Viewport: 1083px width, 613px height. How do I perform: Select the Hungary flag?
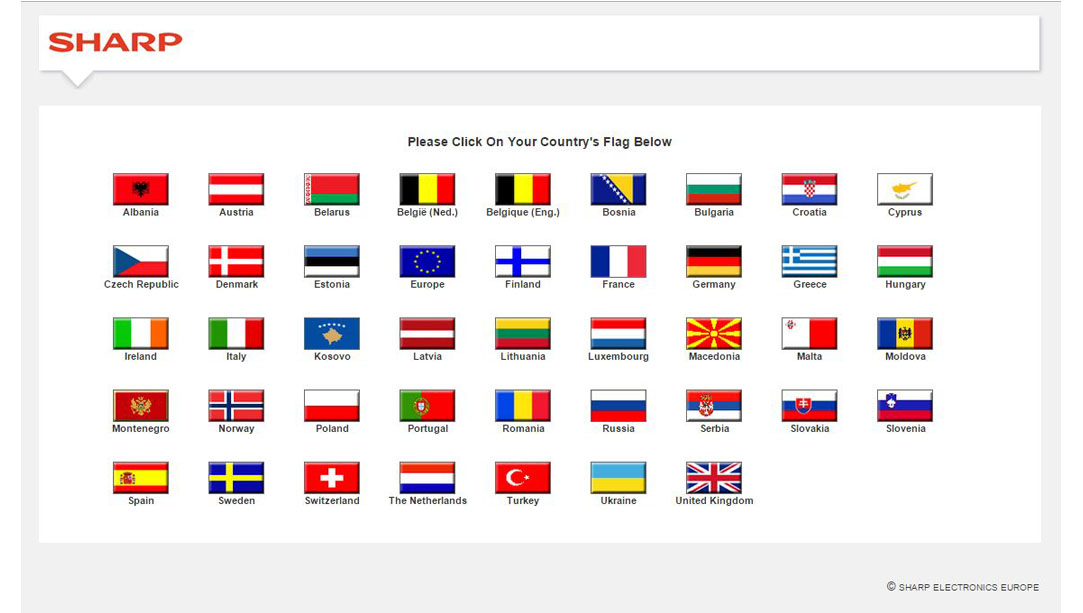905,261
